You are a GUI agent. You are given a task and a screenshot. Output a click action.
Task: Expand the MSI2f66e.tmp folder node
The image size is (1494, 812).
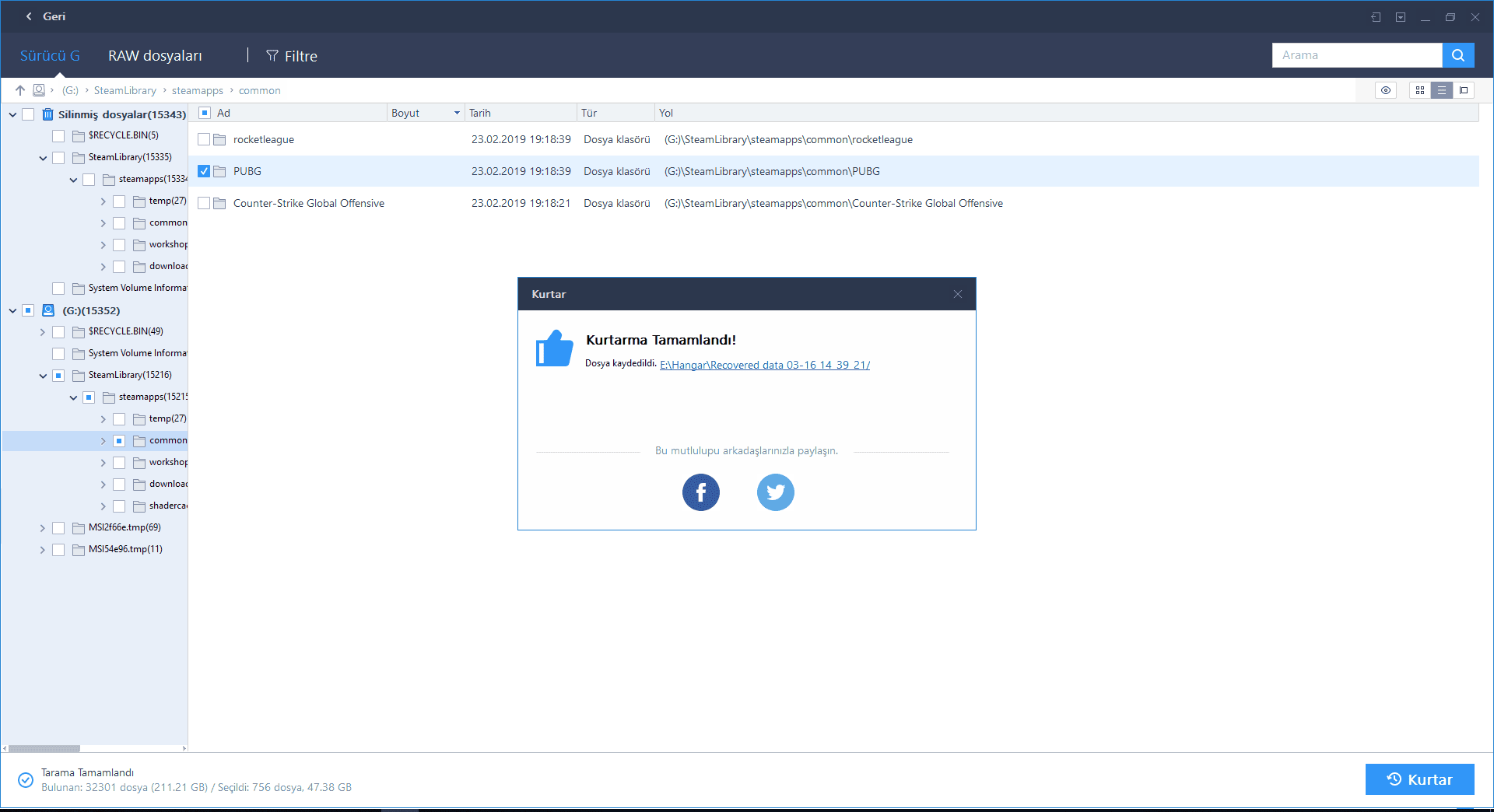43,528
